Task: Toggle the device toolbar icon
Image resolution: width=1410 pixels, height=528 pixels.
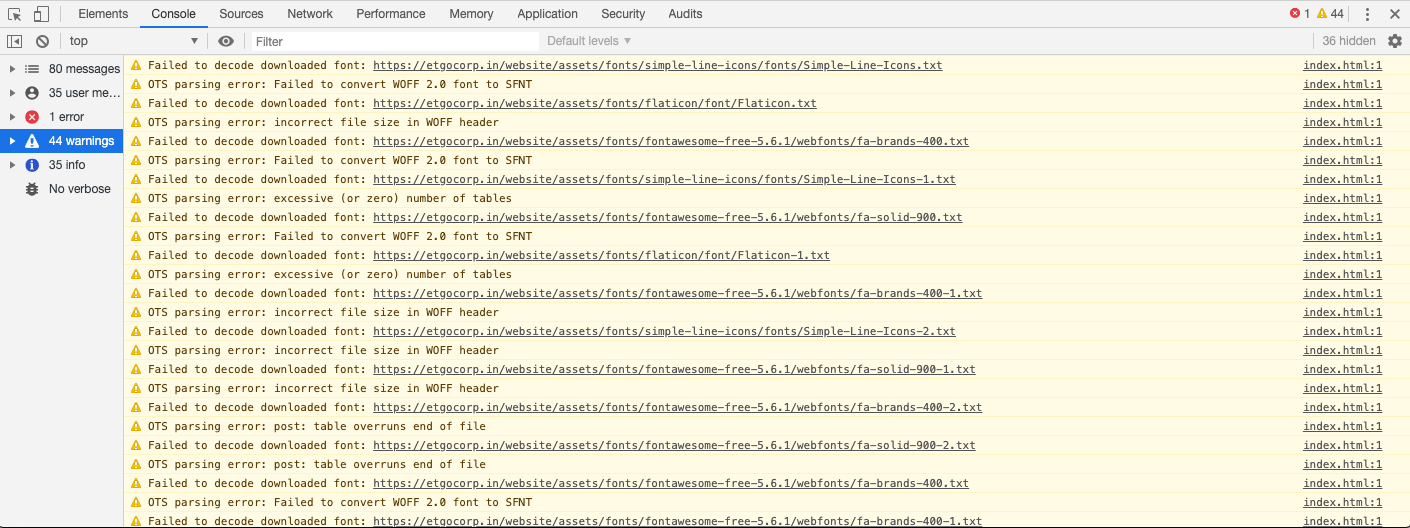Action: 41,14
